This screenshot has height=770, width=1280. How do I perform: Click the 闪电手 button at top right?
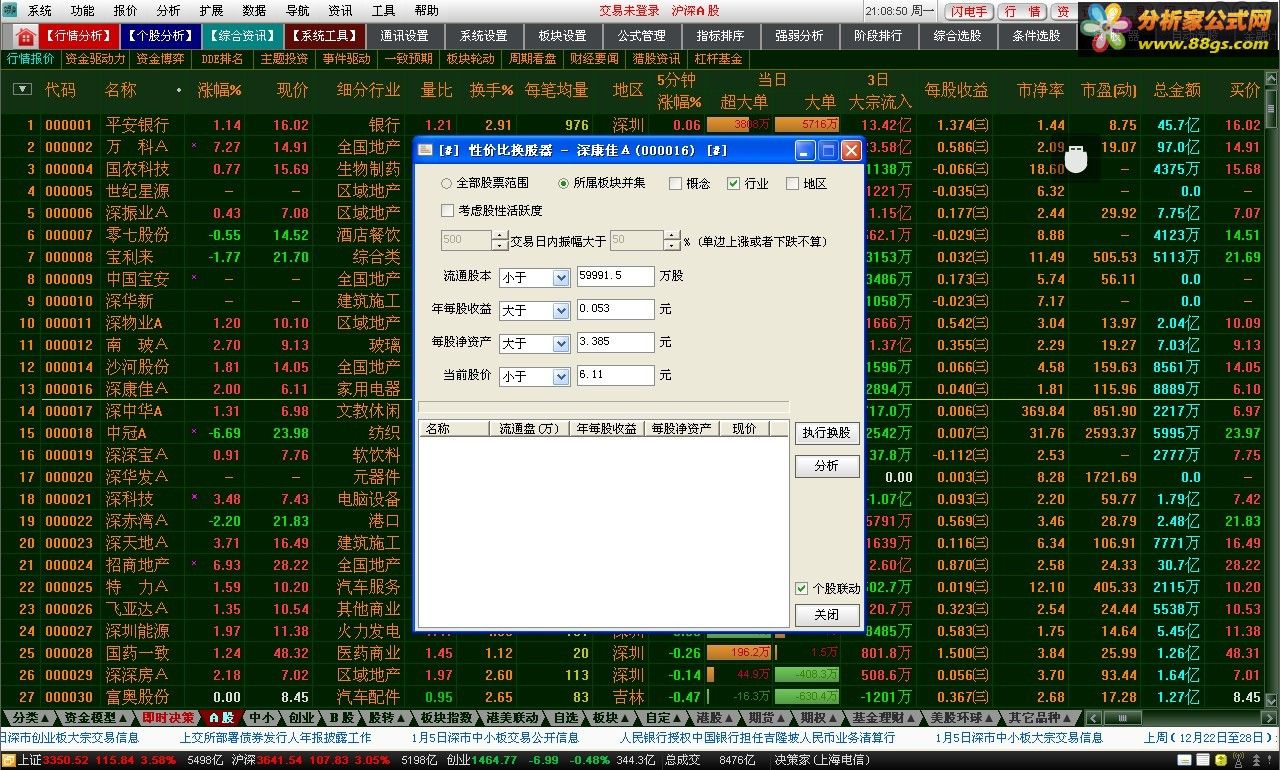click(x=967, y=11)
